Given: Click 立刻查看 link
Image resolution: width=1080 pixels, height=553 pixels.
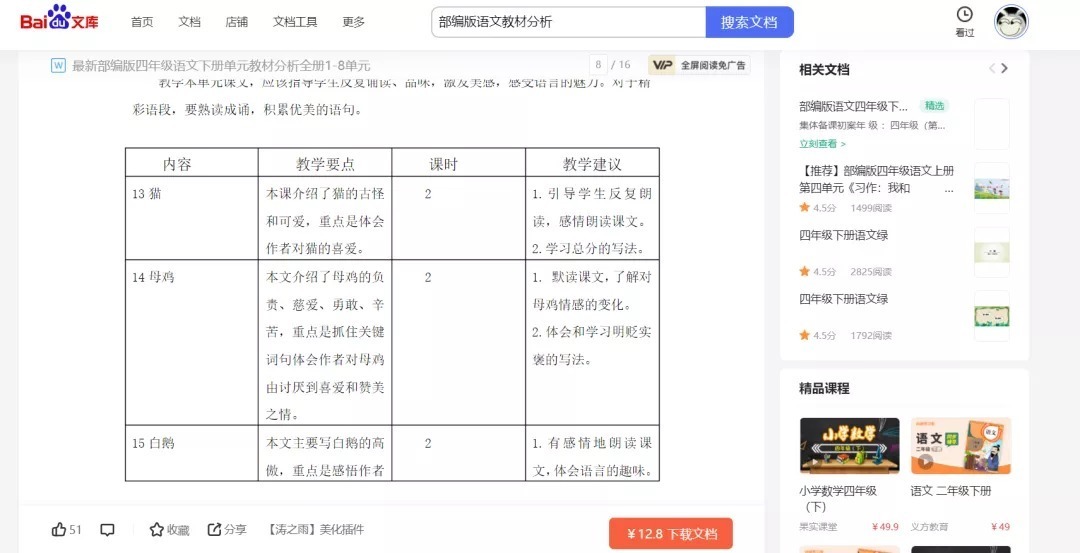Looking at the screenshot, I should [x=822, y=144].
